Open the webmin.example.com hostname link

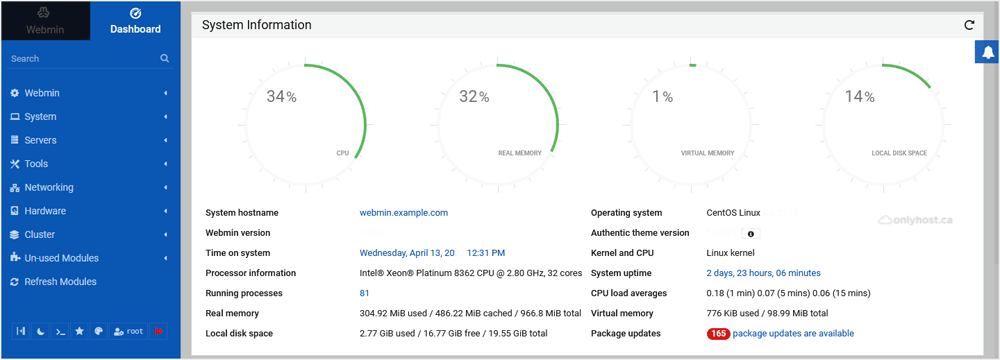point(404,213)
